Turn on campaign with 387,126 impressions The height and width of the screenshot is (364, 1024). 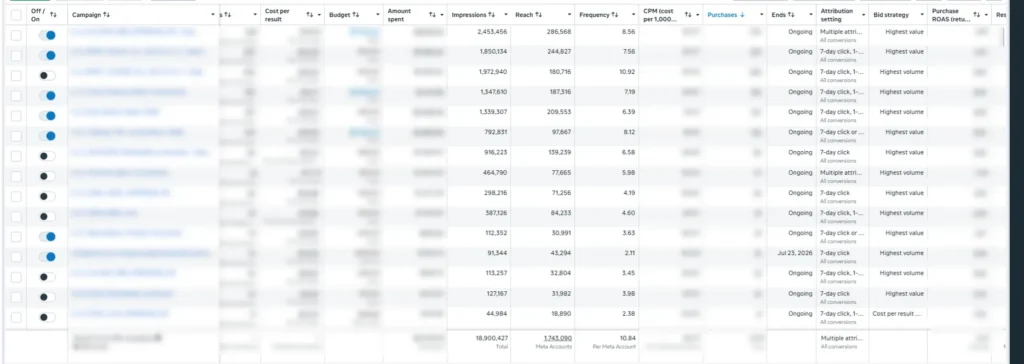pyautogui.click(x=47, y=216)
